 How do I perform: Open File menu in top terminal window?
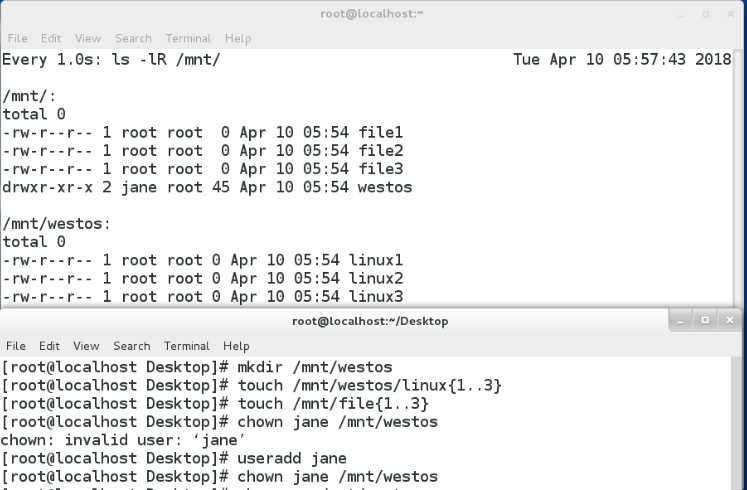[x=17, y=38]
